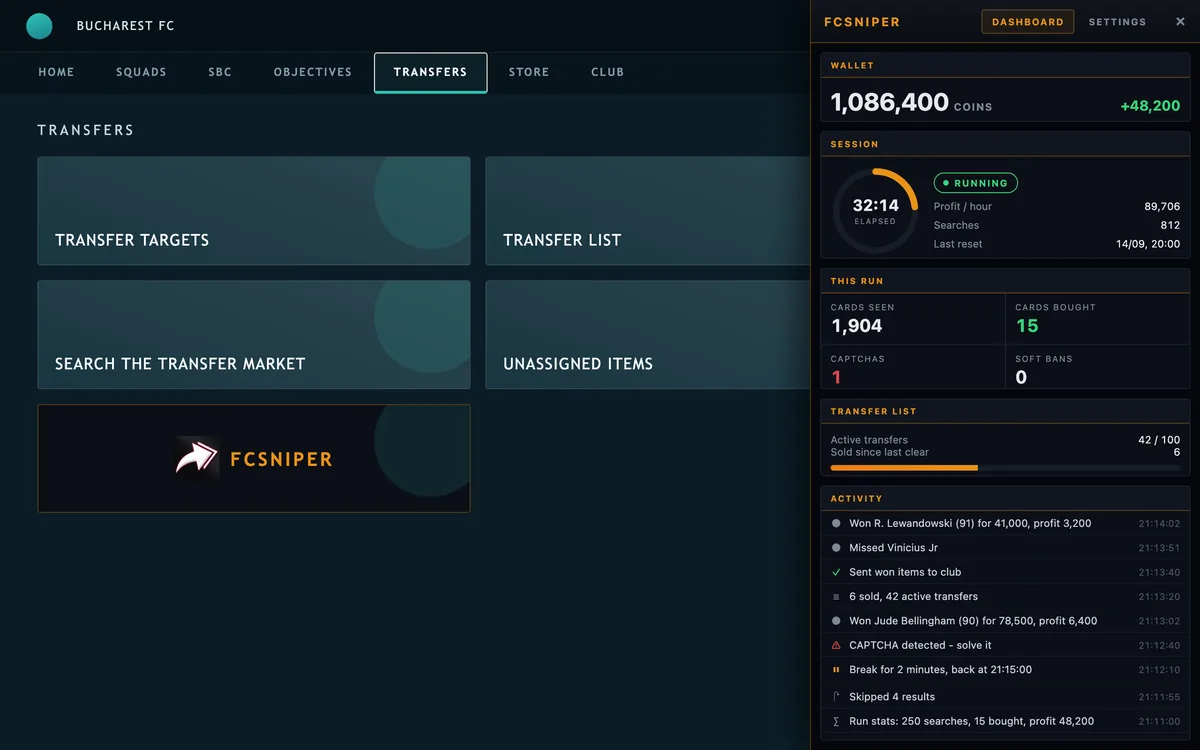The width and height of the screenshot is (1200, 750).
Task: Click the red warning triangle beside CAPTCHA detected
Action: (x=836, y=645)
